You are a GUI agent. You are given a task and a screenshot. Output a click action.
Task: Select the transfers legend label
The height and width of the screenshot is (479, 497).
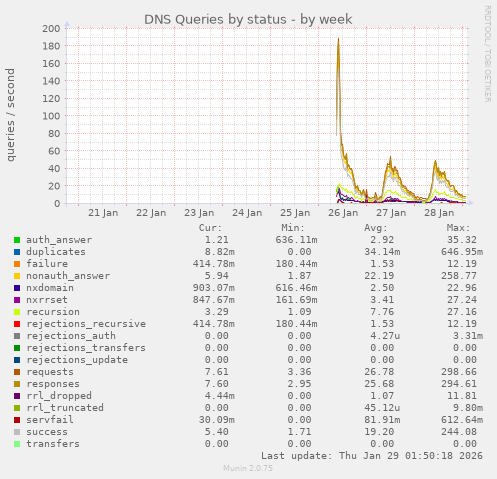[53, 444]
